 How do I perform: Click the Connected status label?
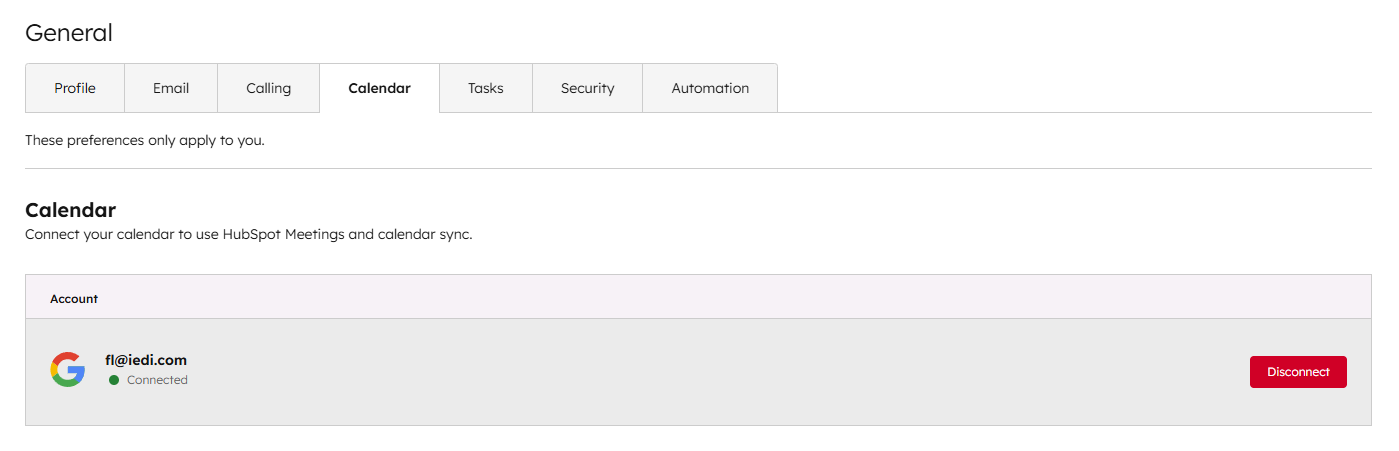pos(157,380)
